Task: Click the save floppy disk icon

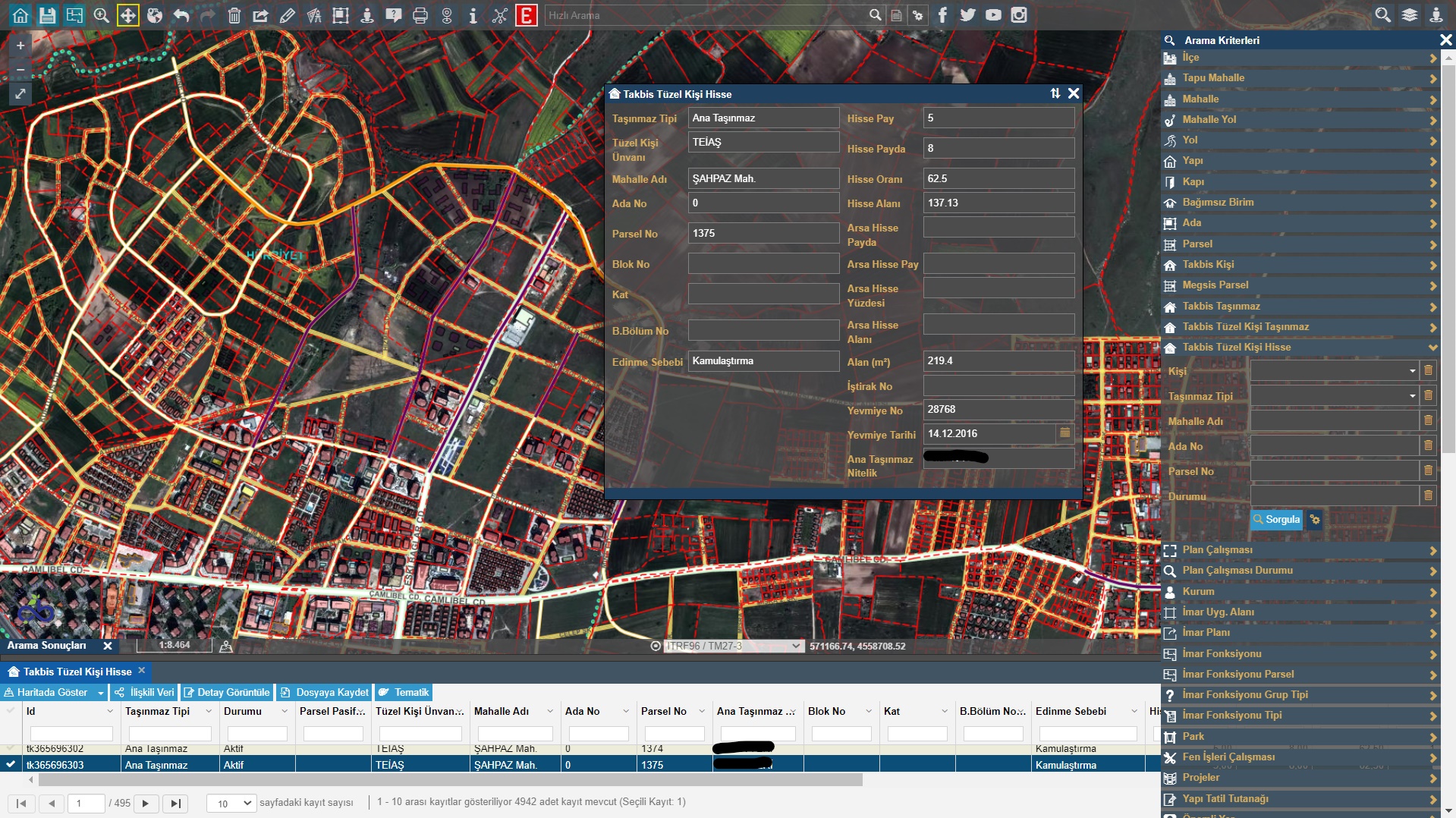Action: [47, 15]
